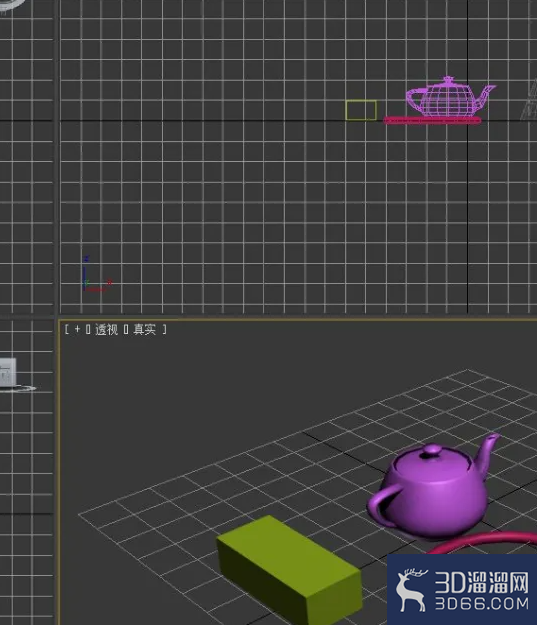Select the wireframe teapot in upper viewport
Screen dimensions: 537x625
[x=450, y=98]
